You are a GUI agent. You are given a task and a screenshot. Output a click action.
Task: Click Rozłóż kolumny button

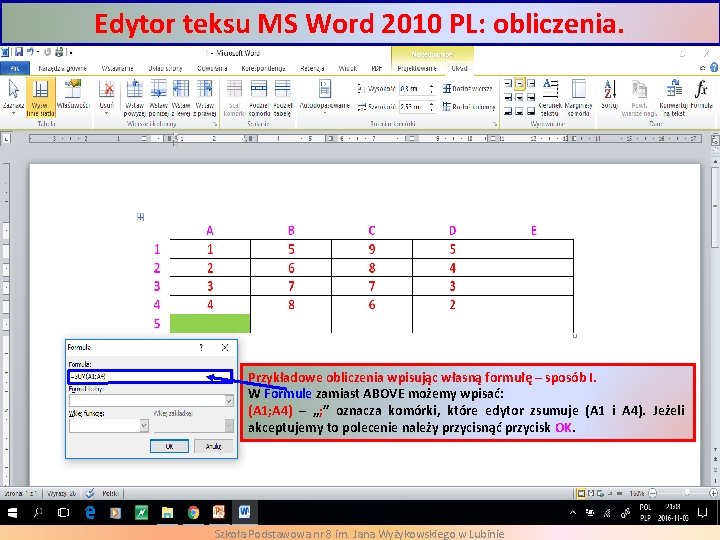coord(469,107)
